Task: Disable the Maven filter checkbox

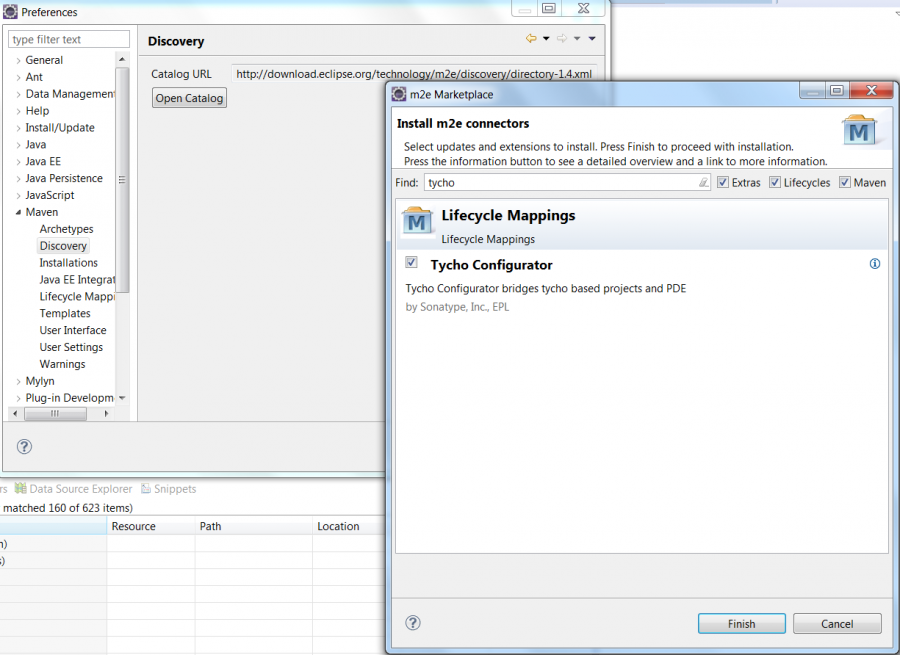Action: [845, 183]
